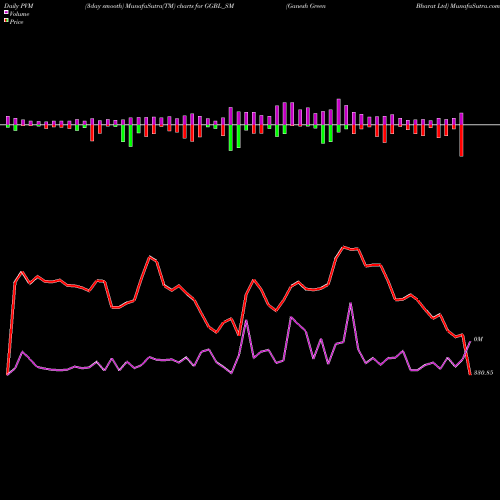The image size is (500, 500).
Task: Click the 'Volume' legend label
Action: point(19,14)
